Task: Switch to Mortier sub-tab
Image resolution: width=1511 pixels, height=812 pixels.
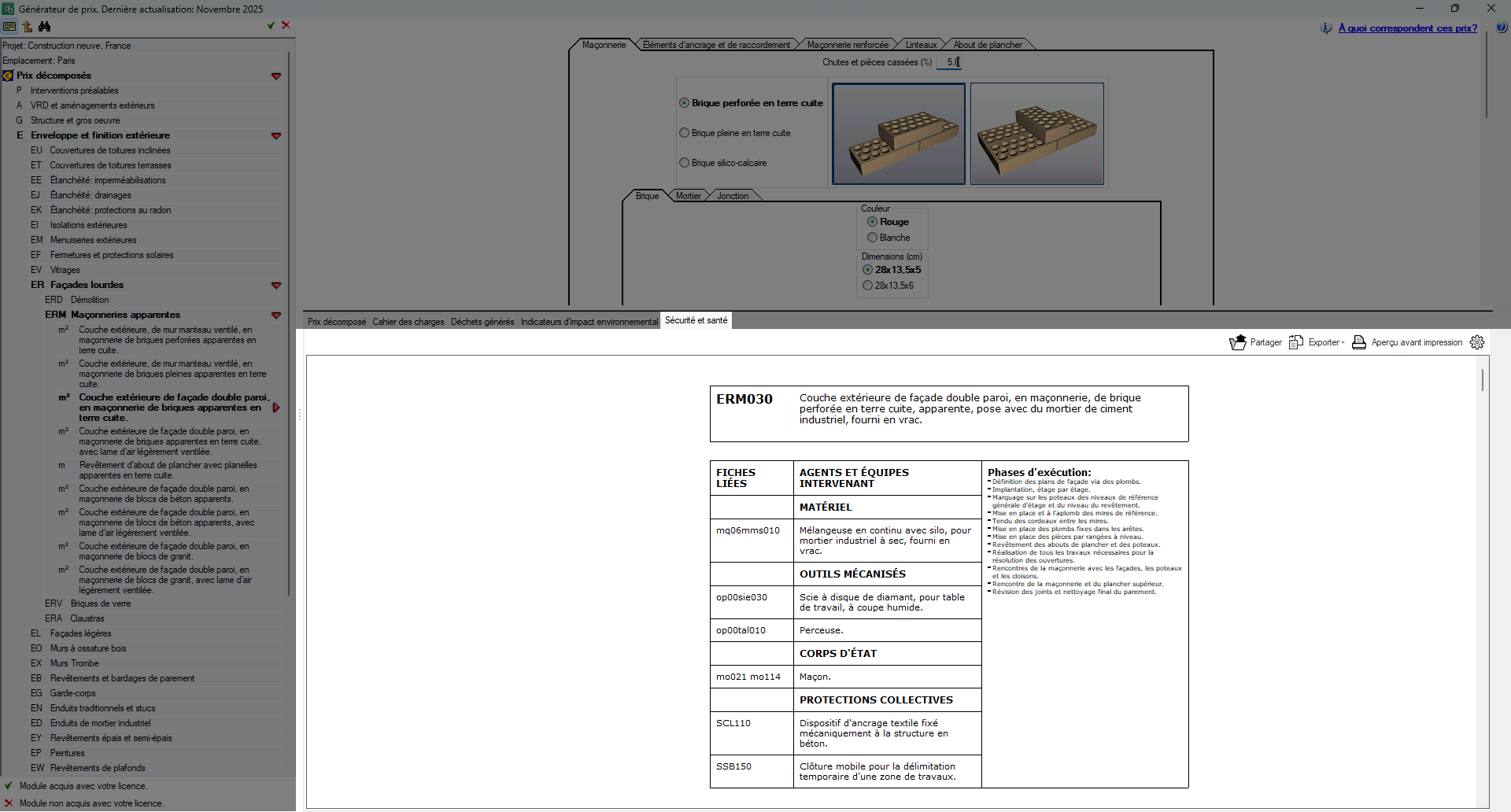Action: coord(688,196)
